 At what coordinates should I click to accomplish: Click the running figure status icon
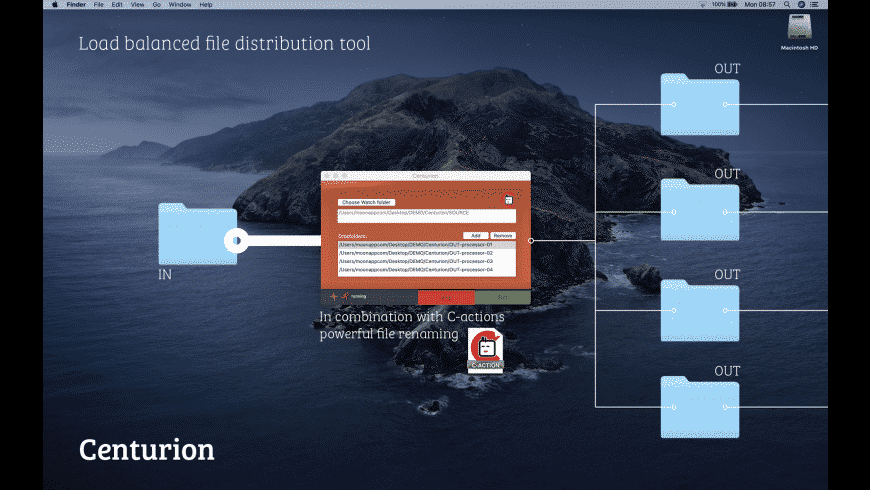(345, 296)
